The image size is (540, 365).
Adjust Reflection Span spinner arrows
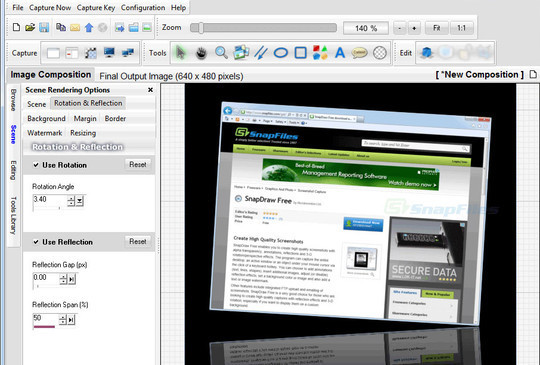[62, 320]
